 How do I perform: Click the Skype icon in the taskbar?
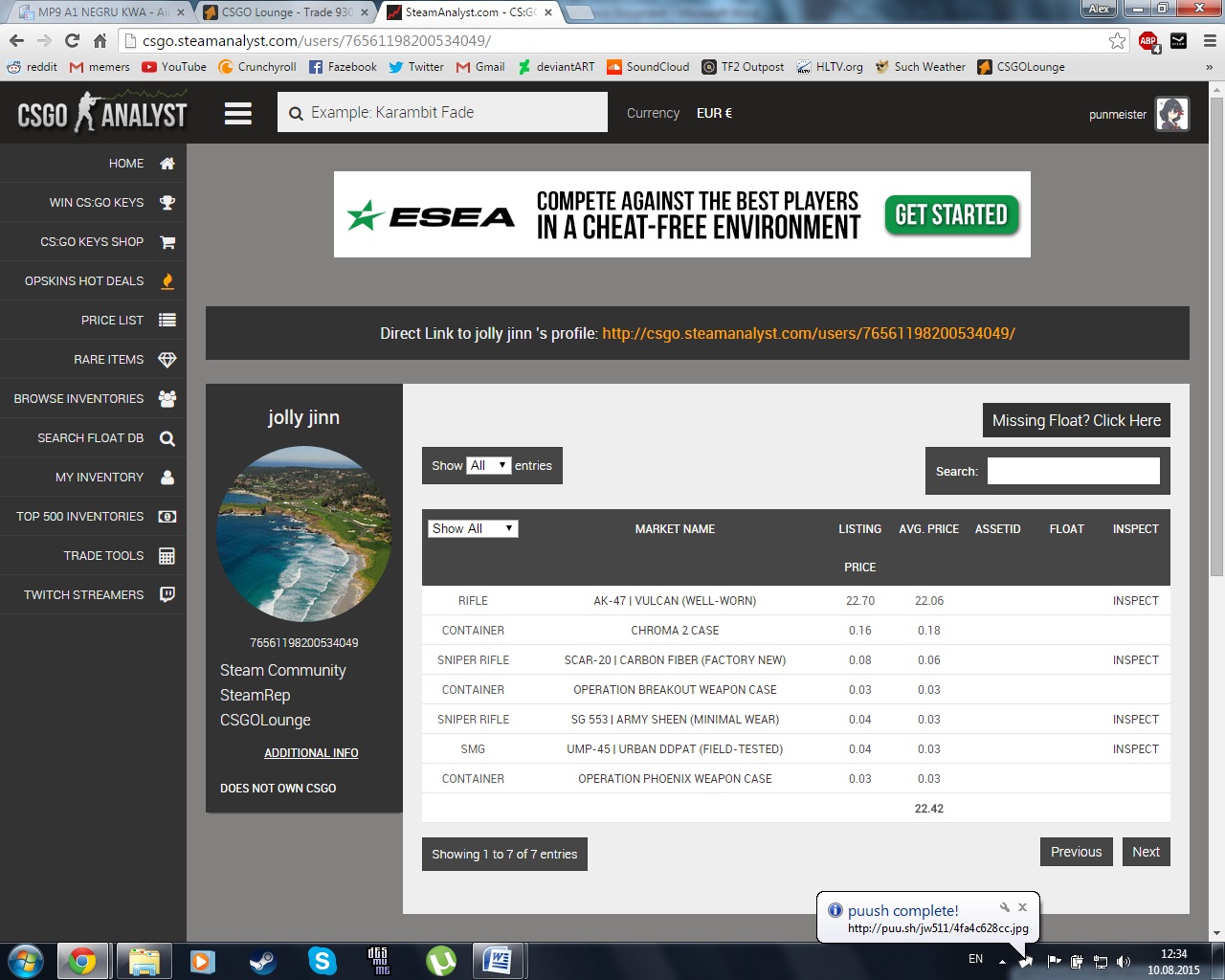click(x=323, y=960)
